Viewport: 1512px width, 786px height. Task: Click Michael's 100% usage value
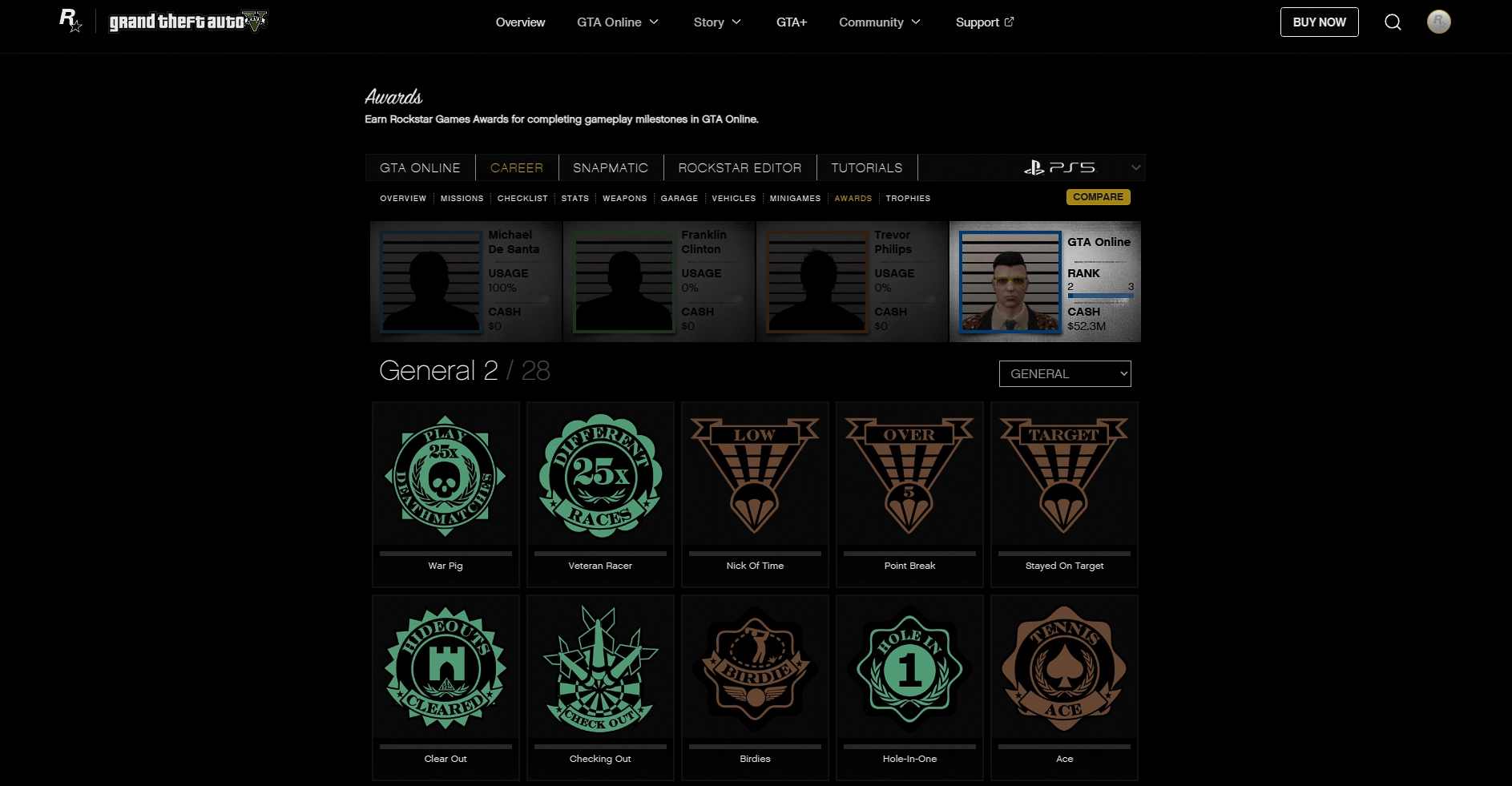502,288
